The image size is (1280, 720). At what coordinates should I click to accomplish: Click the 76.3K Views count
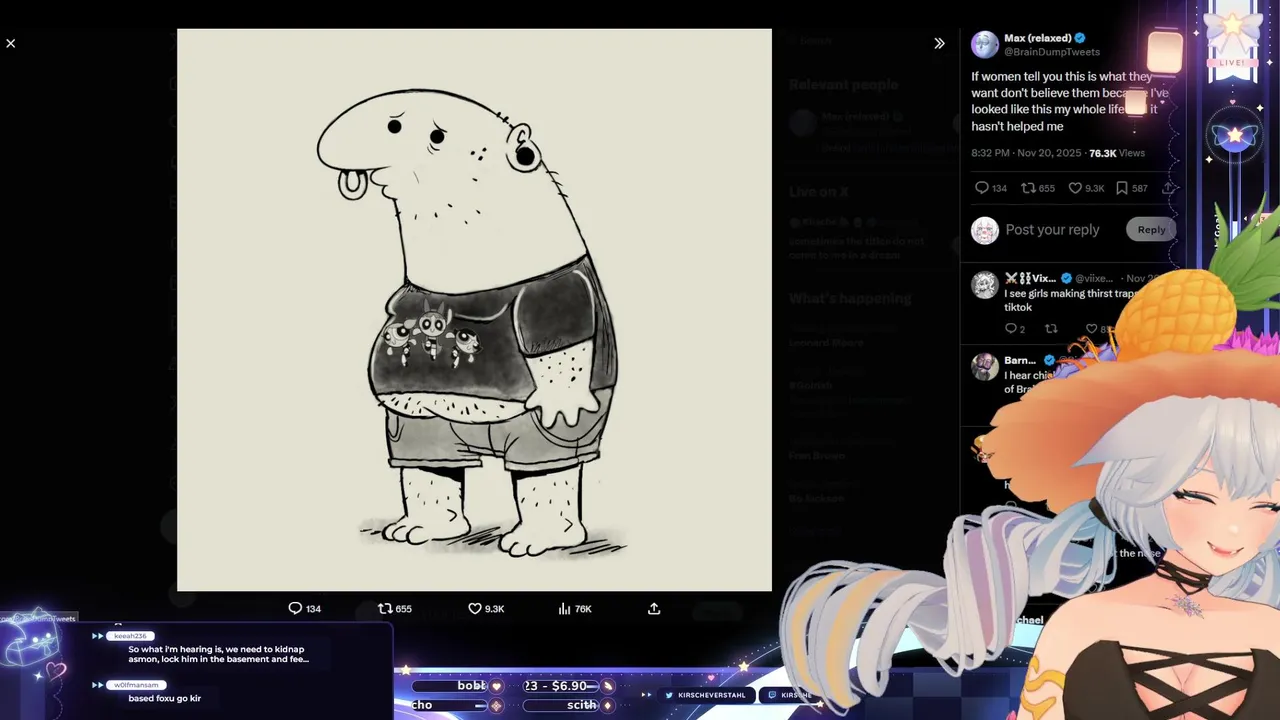tap(1117, 153)
